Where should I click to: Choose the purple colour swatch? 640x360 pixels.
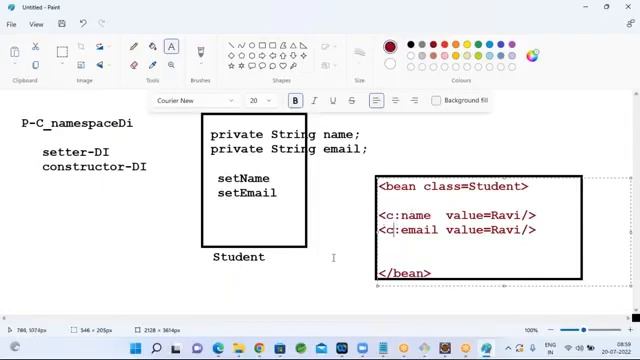(x=512, y=44)
